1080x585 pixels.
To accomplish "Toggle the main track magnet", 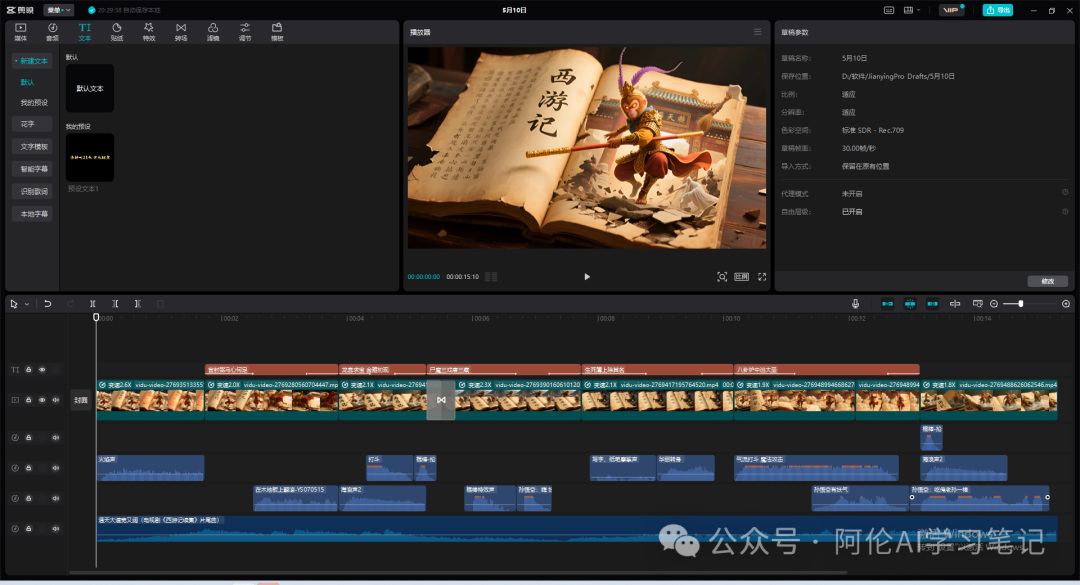I will pyautogui.click(x=887, y=304).
